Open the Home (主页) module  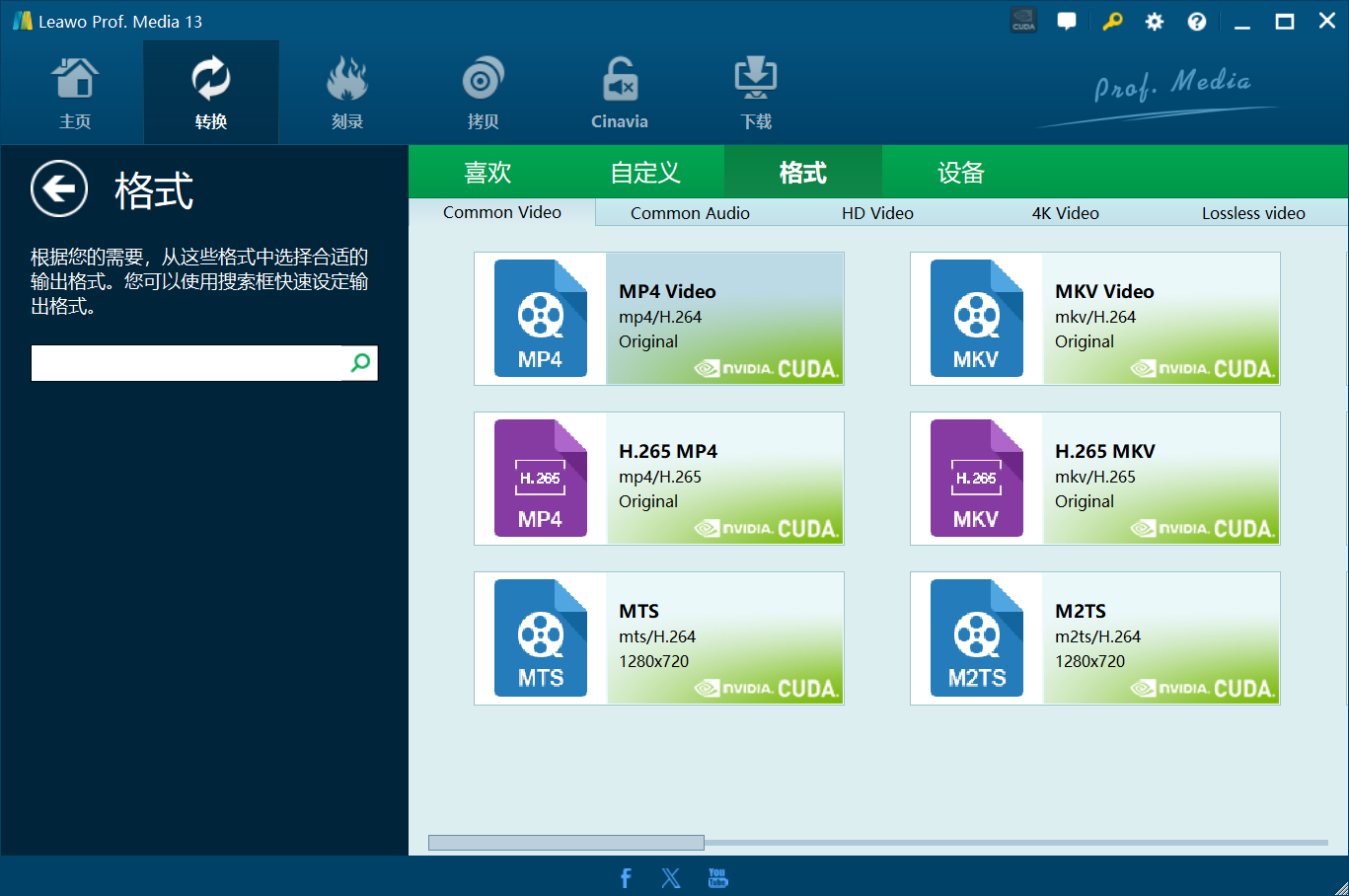pos(75,94)
